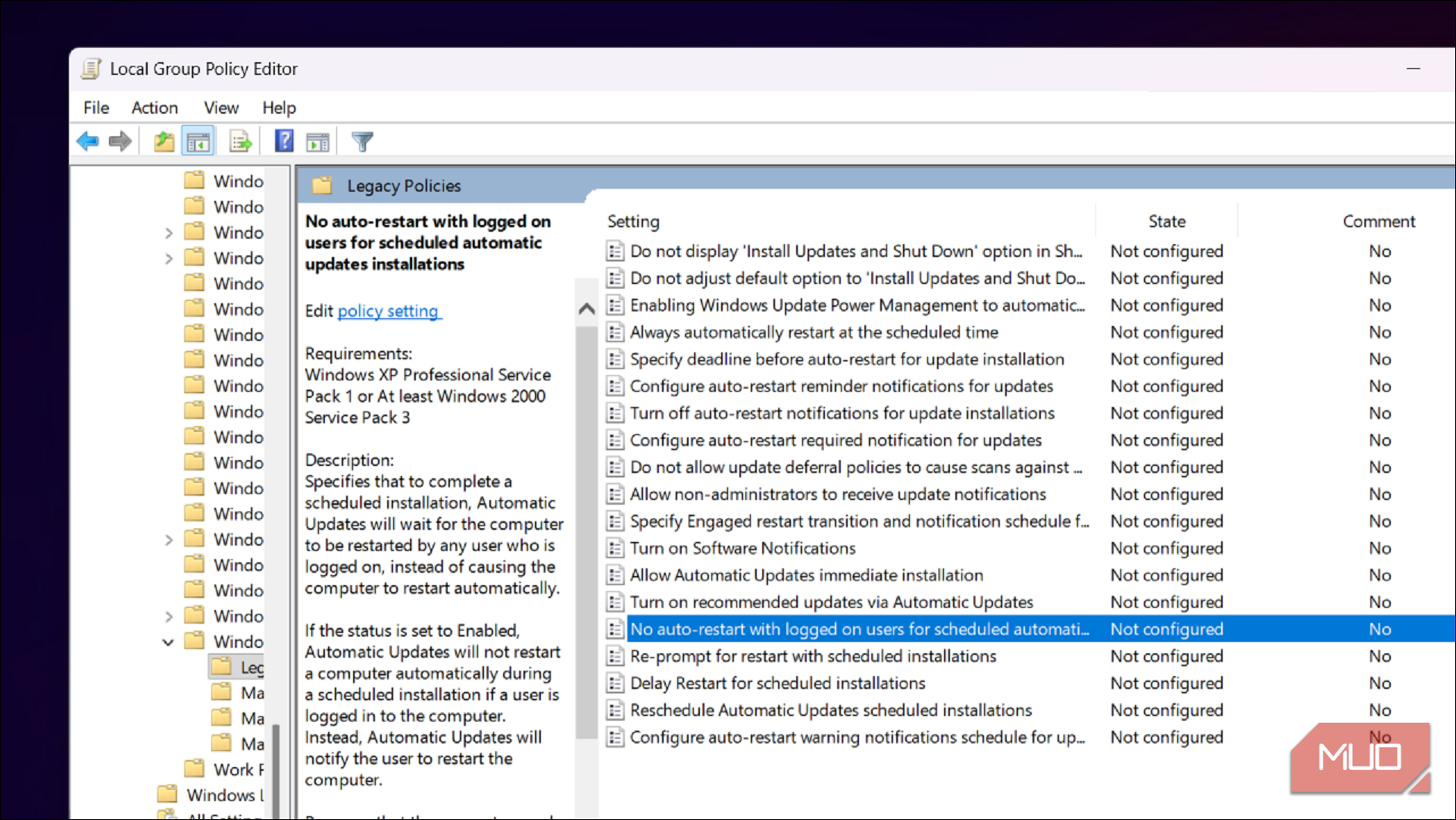
Task: Collapse the expanded Windo tree folder
Action: click(x=168, y=642)
